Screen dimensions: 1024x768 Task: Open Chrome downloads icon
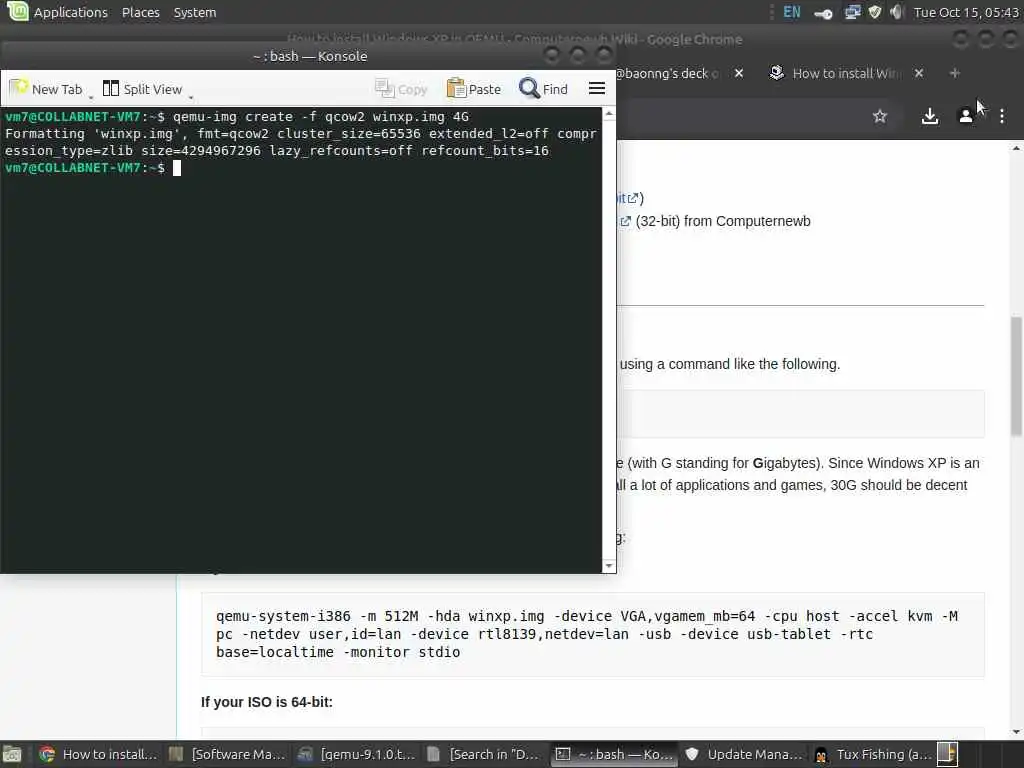point(929,116)
